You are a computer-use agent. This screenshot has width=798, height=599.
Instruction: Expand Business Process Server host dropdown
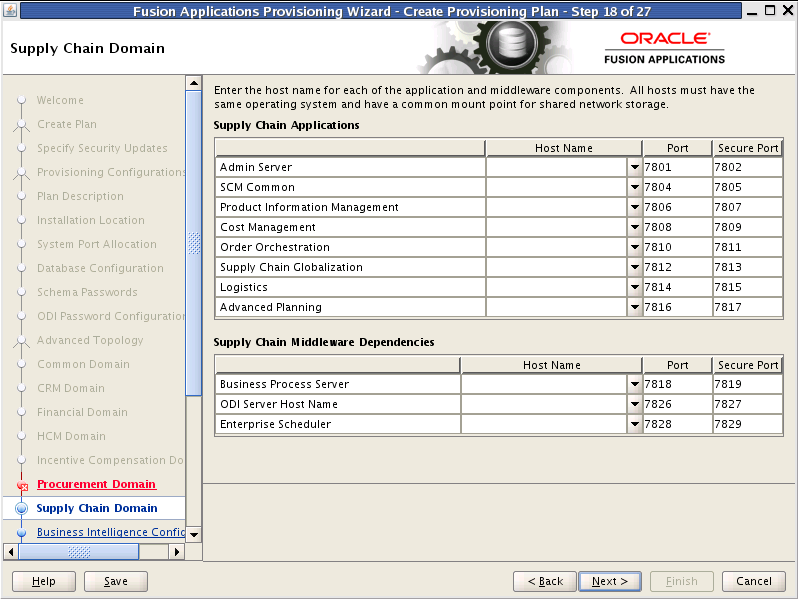634,384
